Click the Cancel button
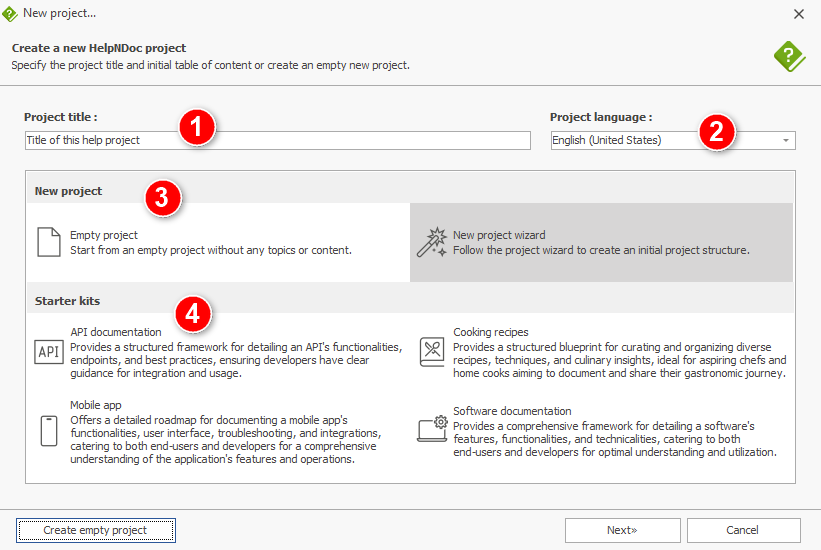Screen dimensions: 821x550 click(744, 530)
